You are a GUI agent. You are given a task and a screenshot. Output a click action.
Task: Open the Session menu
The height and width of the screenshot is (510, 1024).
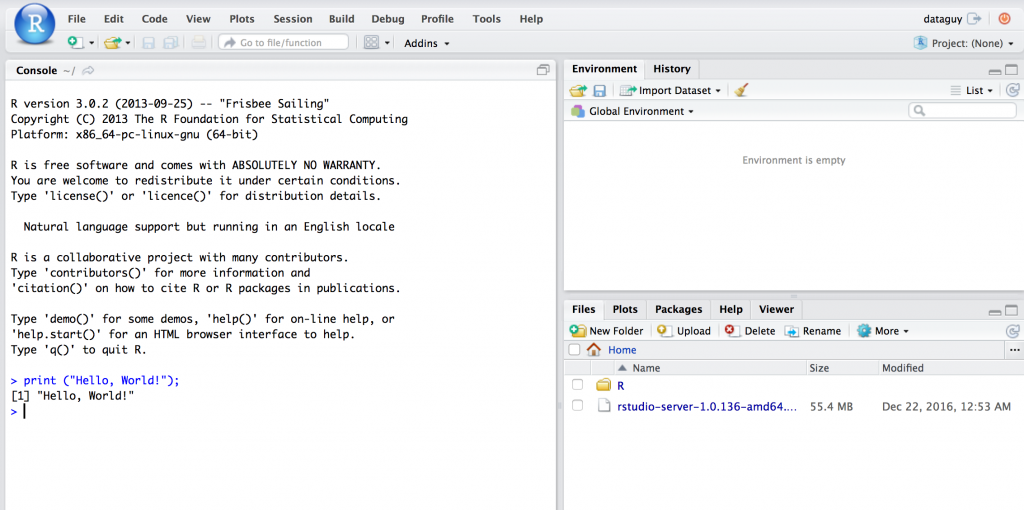(293, 19)
